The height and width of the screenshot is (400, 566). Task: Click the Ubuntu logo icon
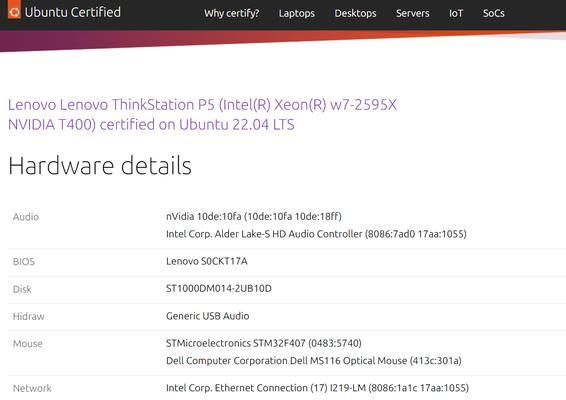[x=14, y=11]
